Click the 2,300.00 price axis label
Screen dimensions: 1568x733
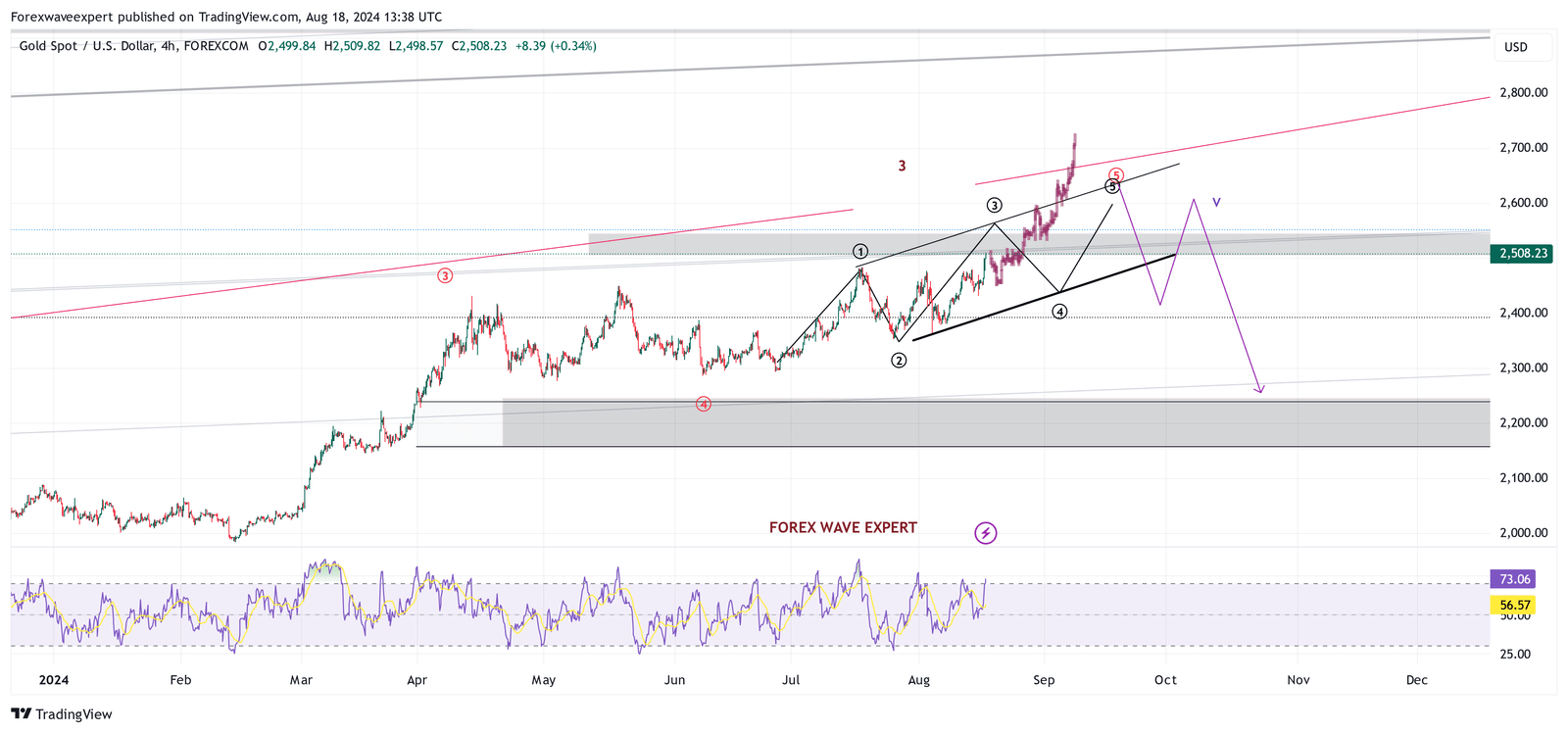tap(1524, 368)
